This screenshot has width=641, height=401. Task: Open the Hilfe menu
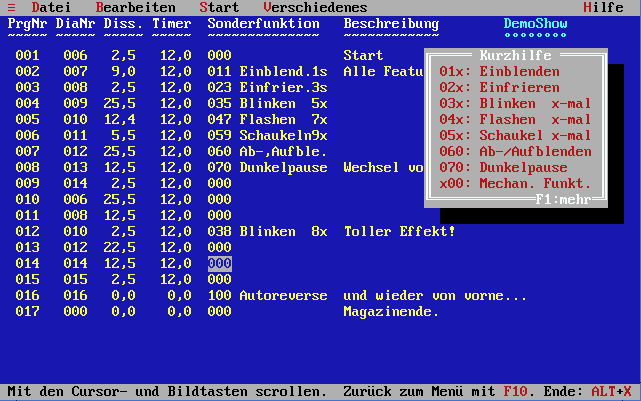tap(603, 7)
